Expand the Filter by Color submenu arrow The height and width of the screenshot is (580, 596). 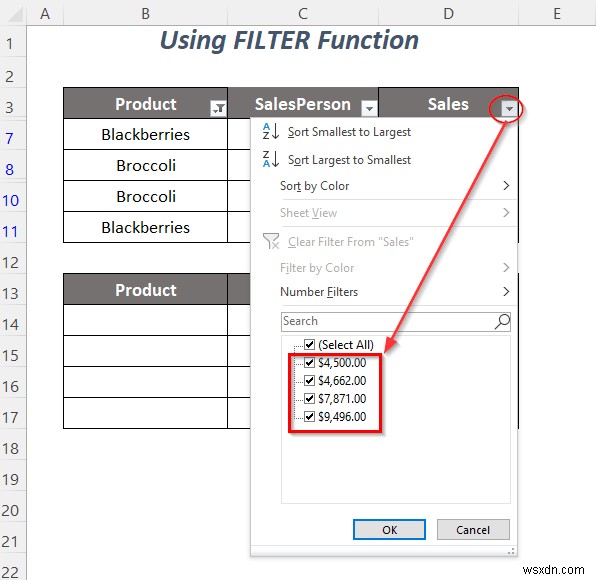tap(506, 268)
